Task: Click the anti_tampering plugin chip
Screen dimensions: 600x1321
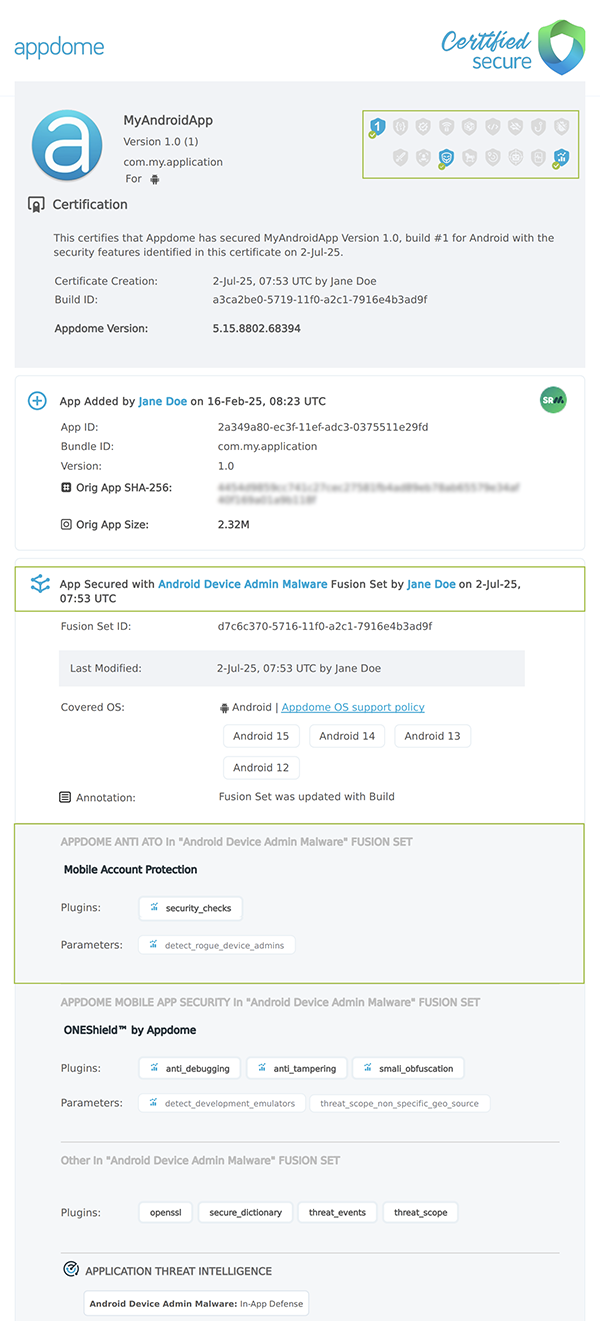Action: tap(297, 1068)
